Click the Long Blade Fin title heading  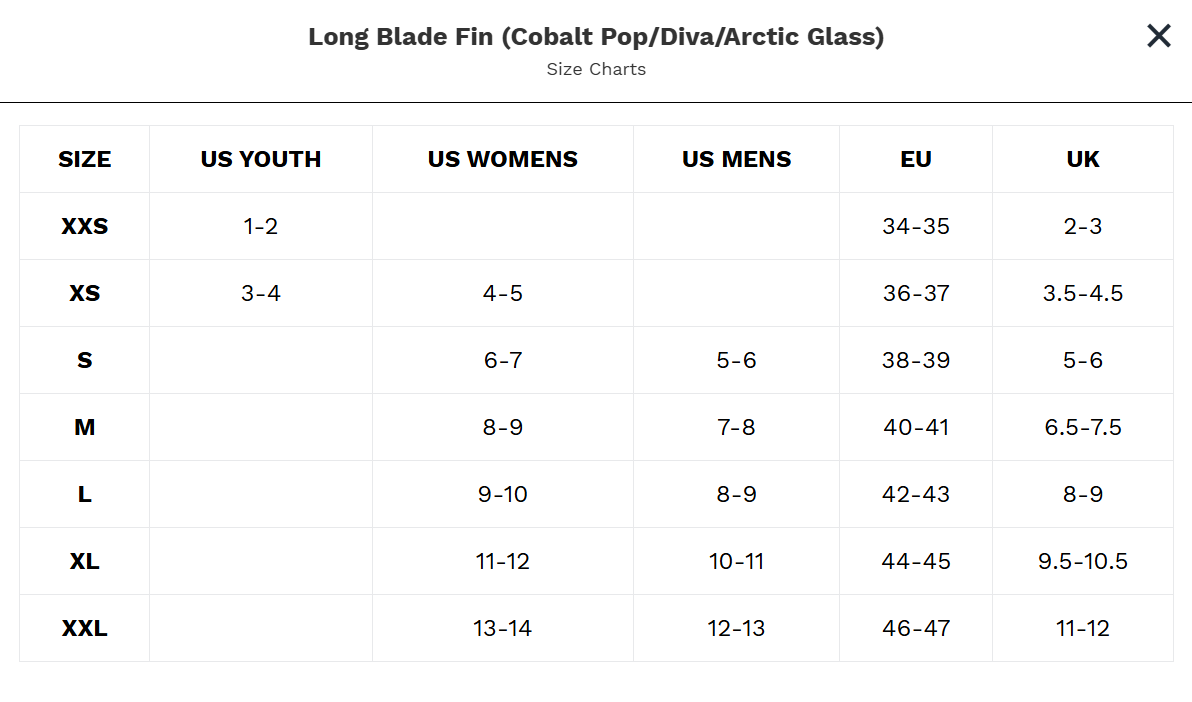[x=596, y=37]
